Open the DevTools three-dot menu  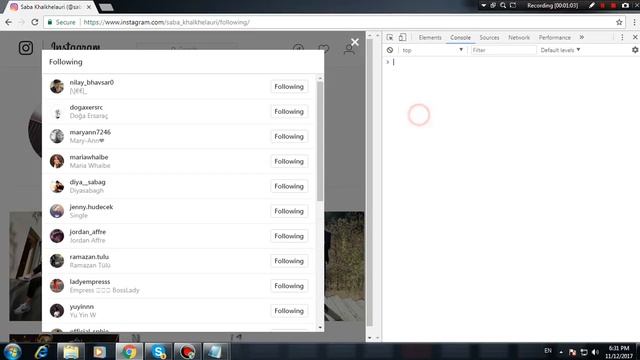click(x=622, y=38)
